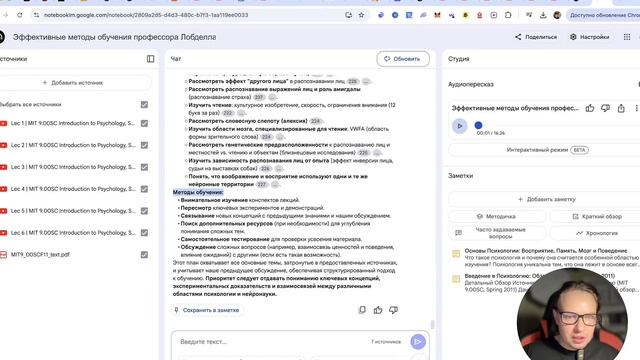The width and height of the screenshot is (640, 360).
Task: Copy the chat response icon
Action: click(x=362, y=310)
